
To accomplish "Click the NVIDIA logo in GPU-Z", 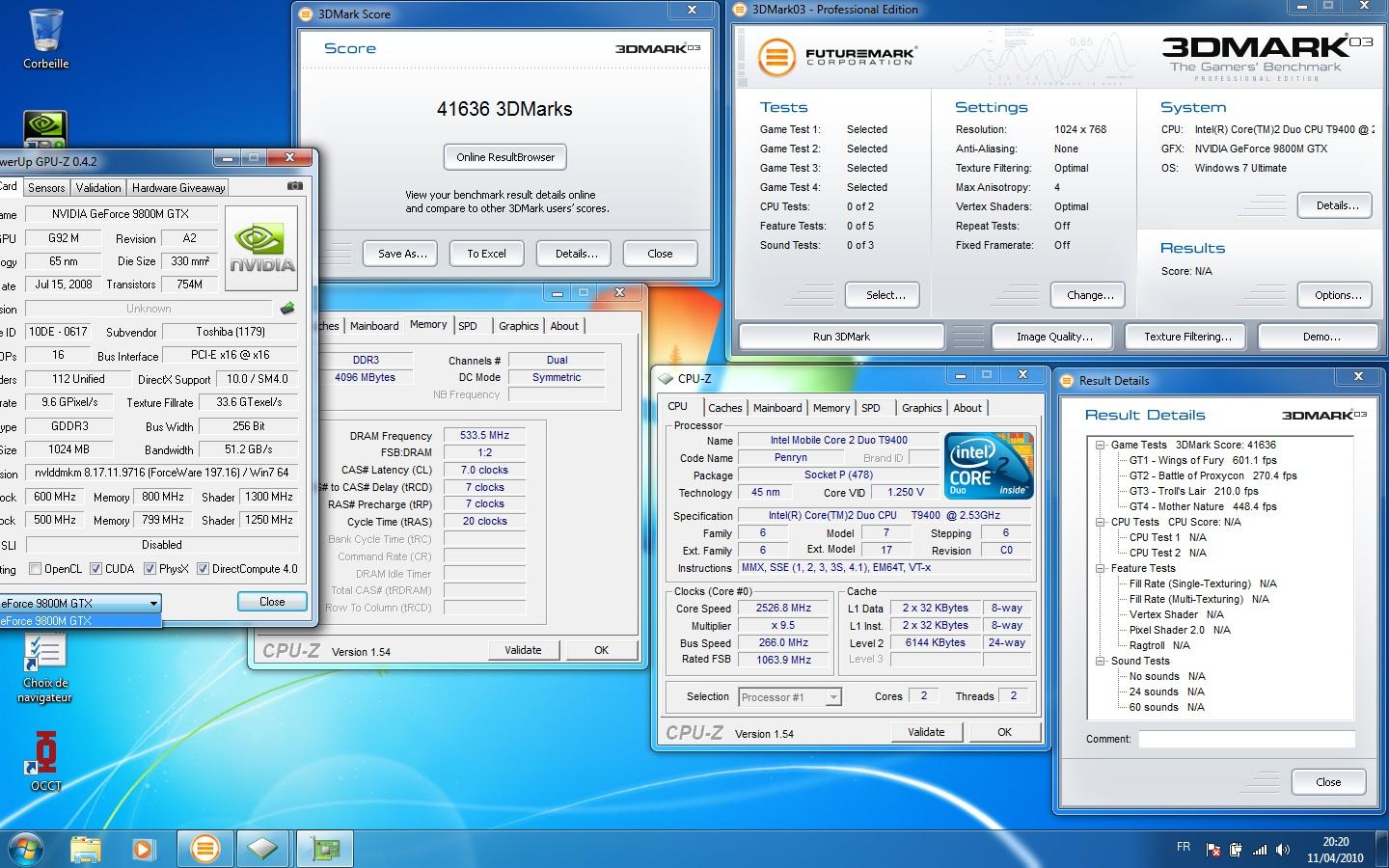I will pyautogui.click(x=261, y=247).
